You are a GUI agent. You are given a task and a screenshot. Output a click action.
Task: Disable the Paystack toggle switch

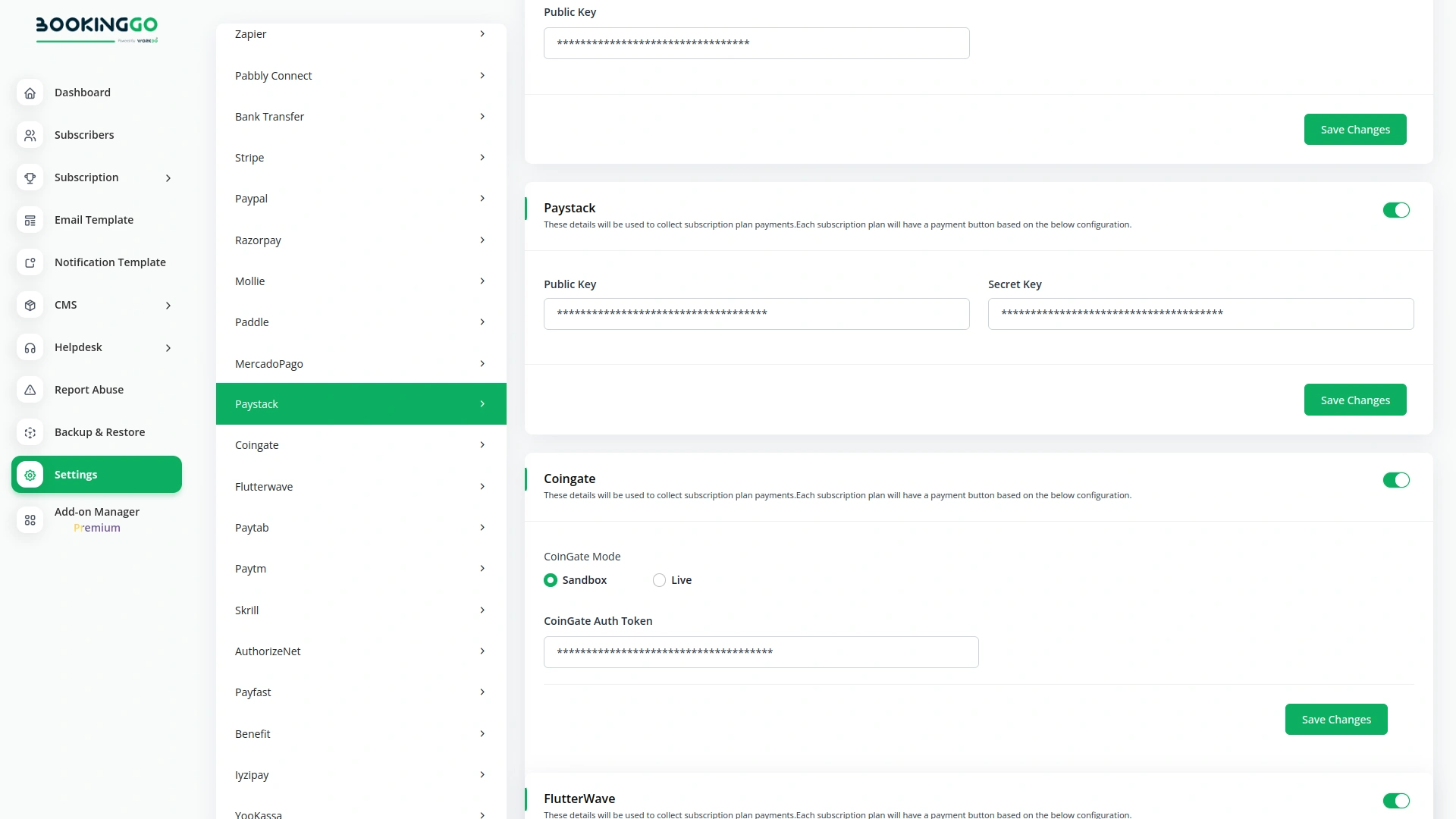click(x=1395, y=210)
